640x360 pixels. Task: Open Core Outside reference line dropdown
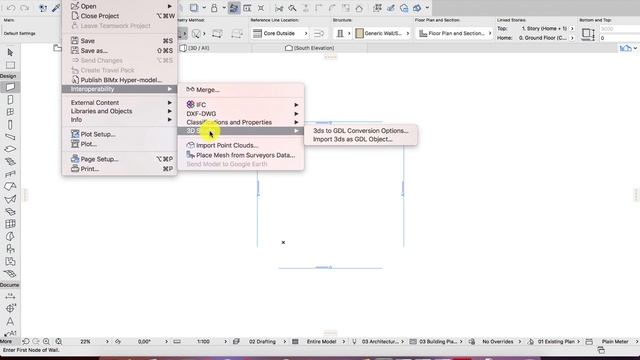pos(280,33)
